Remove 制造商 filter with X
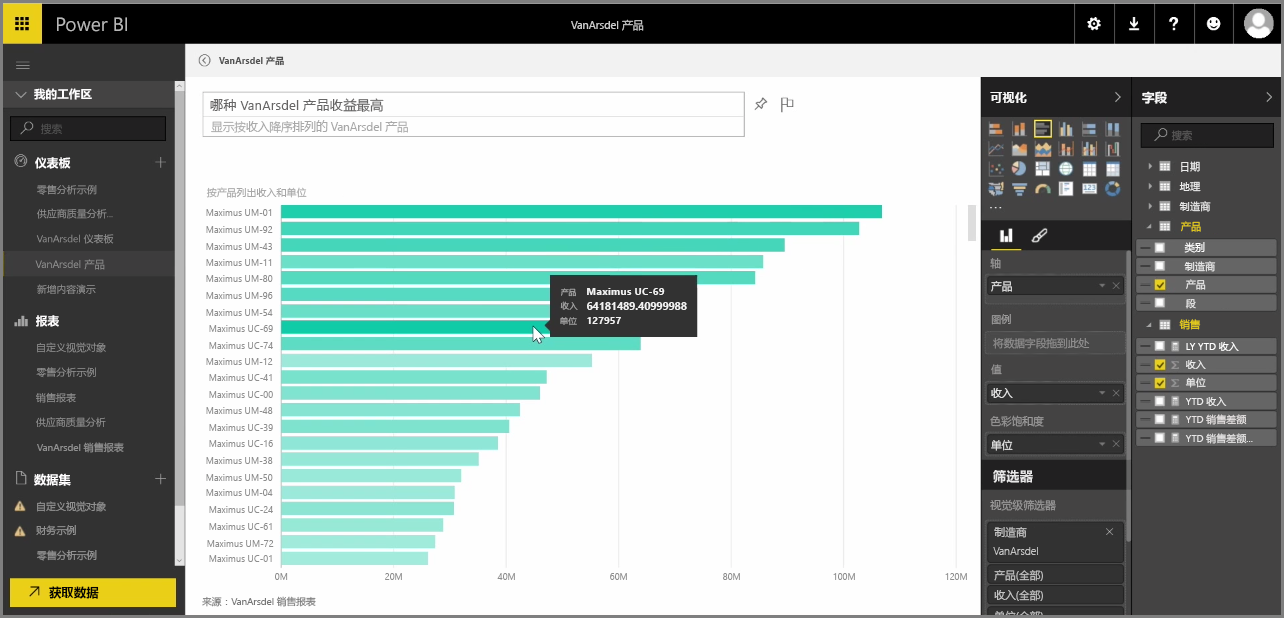The image size is (1284, 618). coord(1109,532)
